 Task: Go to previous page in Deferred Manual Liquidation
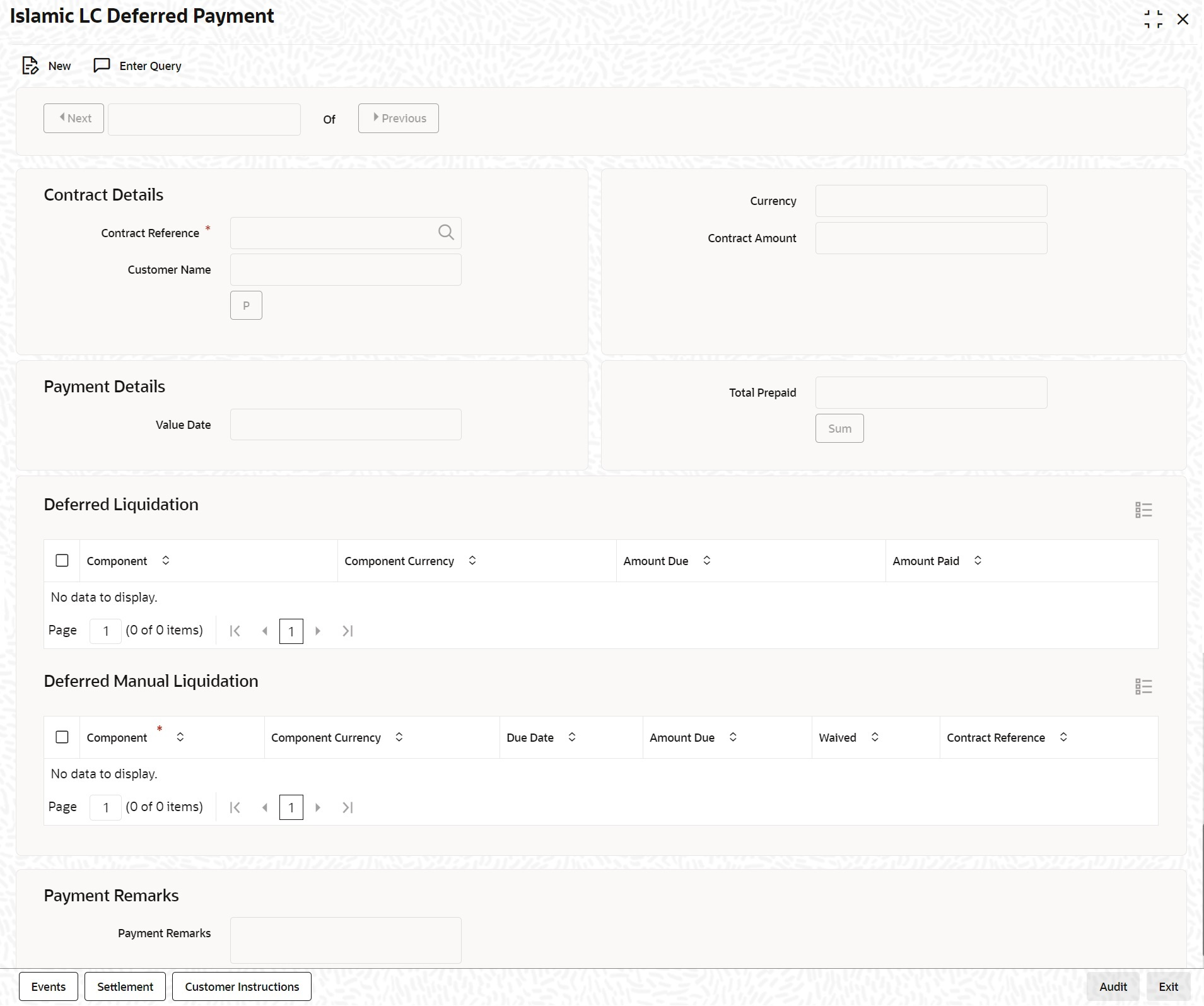(x=265, y=807)
